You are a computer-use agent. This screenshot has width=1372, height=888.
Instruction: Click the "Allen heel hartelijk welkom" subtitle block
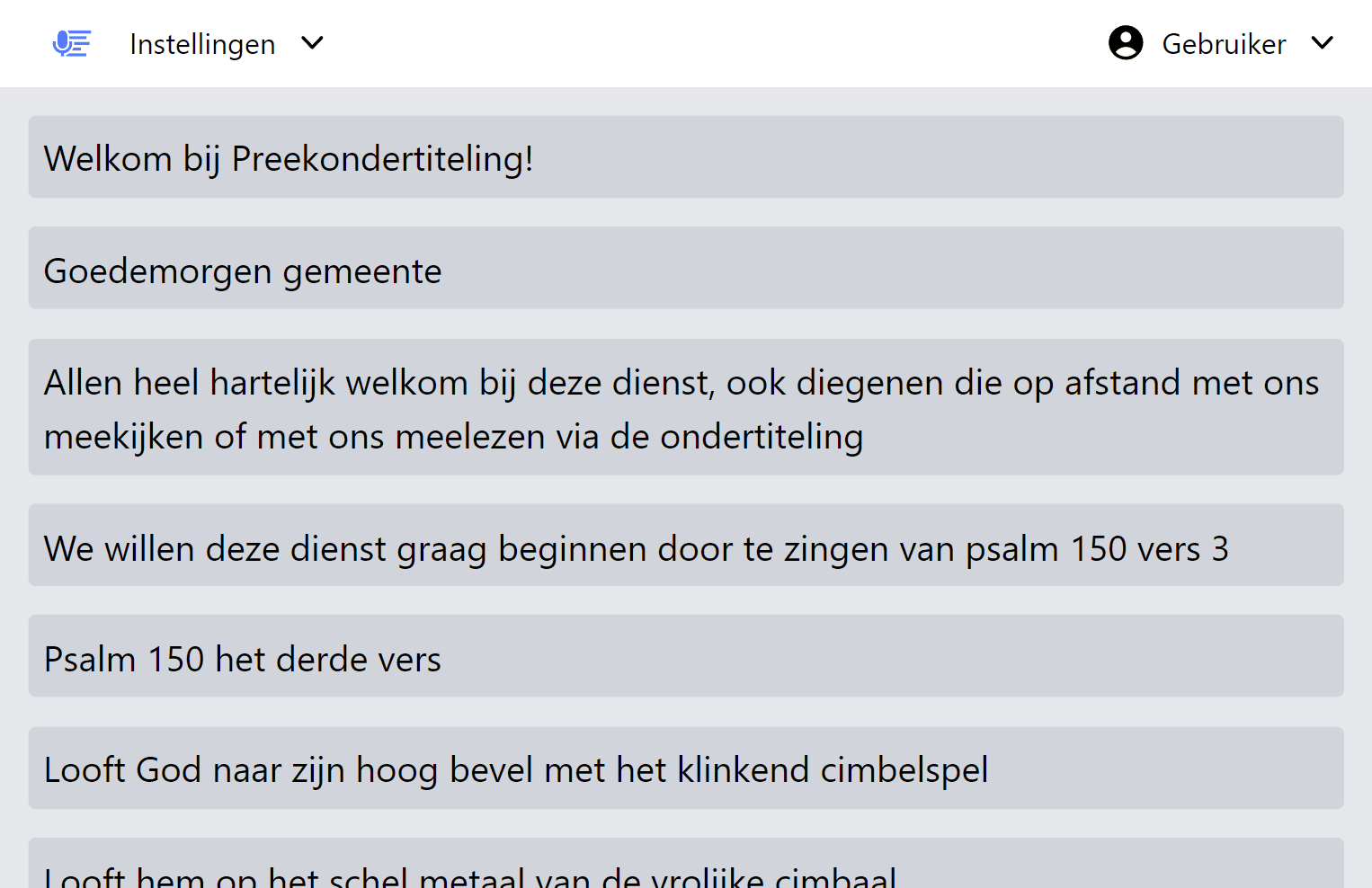point(685,407)
